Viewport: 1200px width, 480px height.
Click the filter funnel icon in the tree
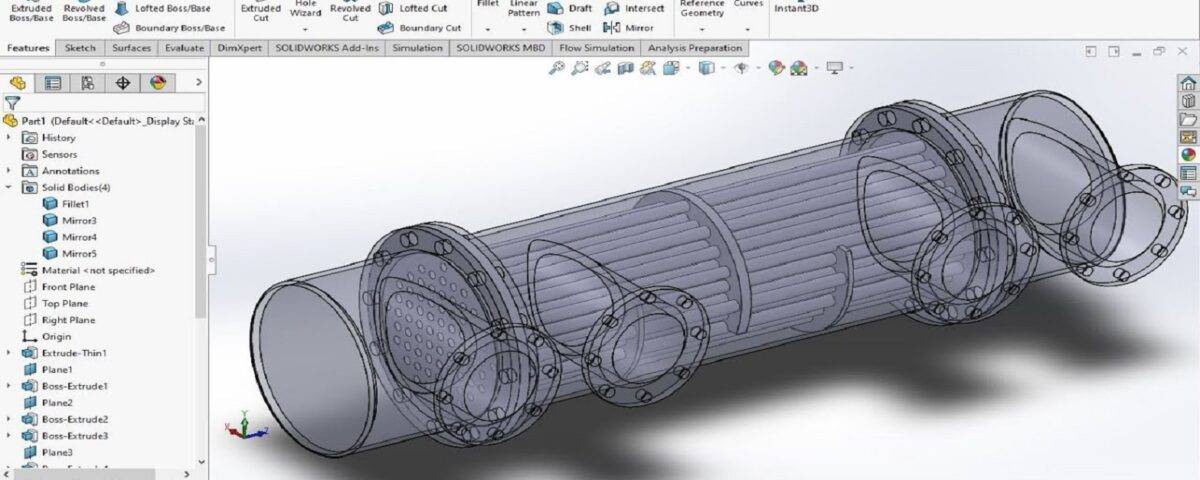12,102
